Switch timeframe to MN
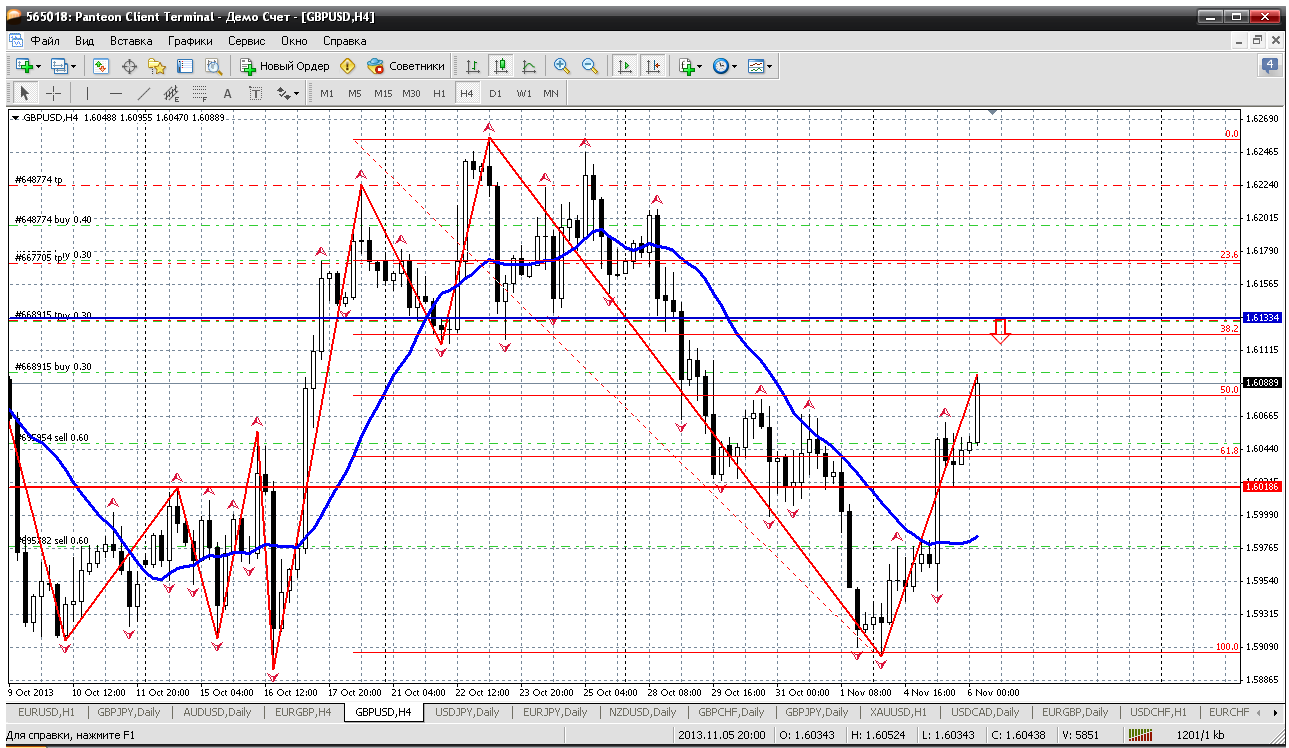The height and width of the screenshot is (748, 1289). pyautogui.click(x=551, y=93)
